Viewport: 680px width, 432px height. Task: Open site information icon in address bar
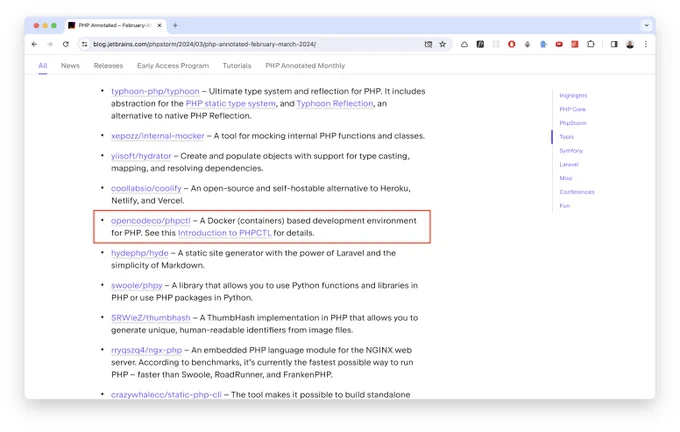85,44
